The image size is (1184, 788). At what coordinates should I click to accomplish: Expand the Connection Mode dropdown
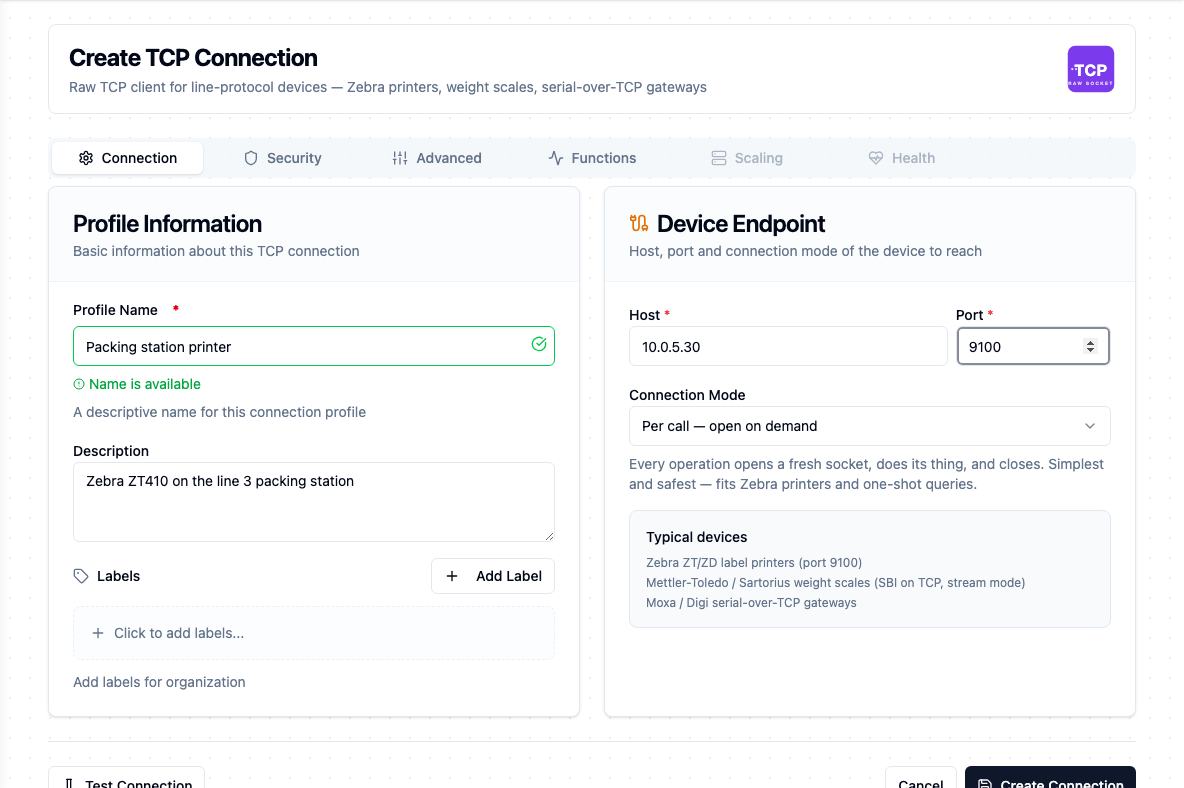point(869,426)
